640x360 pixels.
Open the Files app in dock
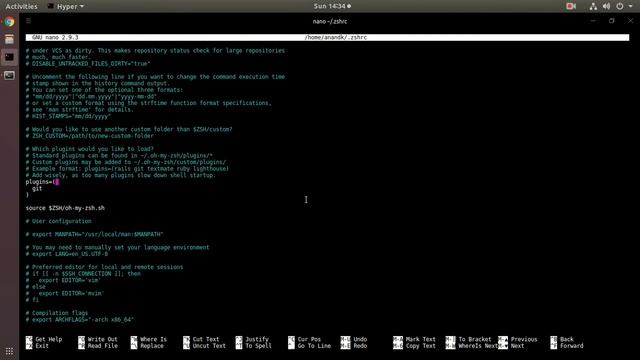point(9,40)
